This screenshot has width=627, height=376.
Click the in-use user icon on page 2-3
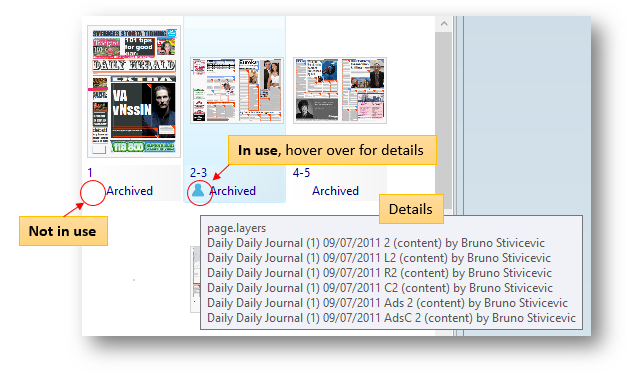coord(198,190)
